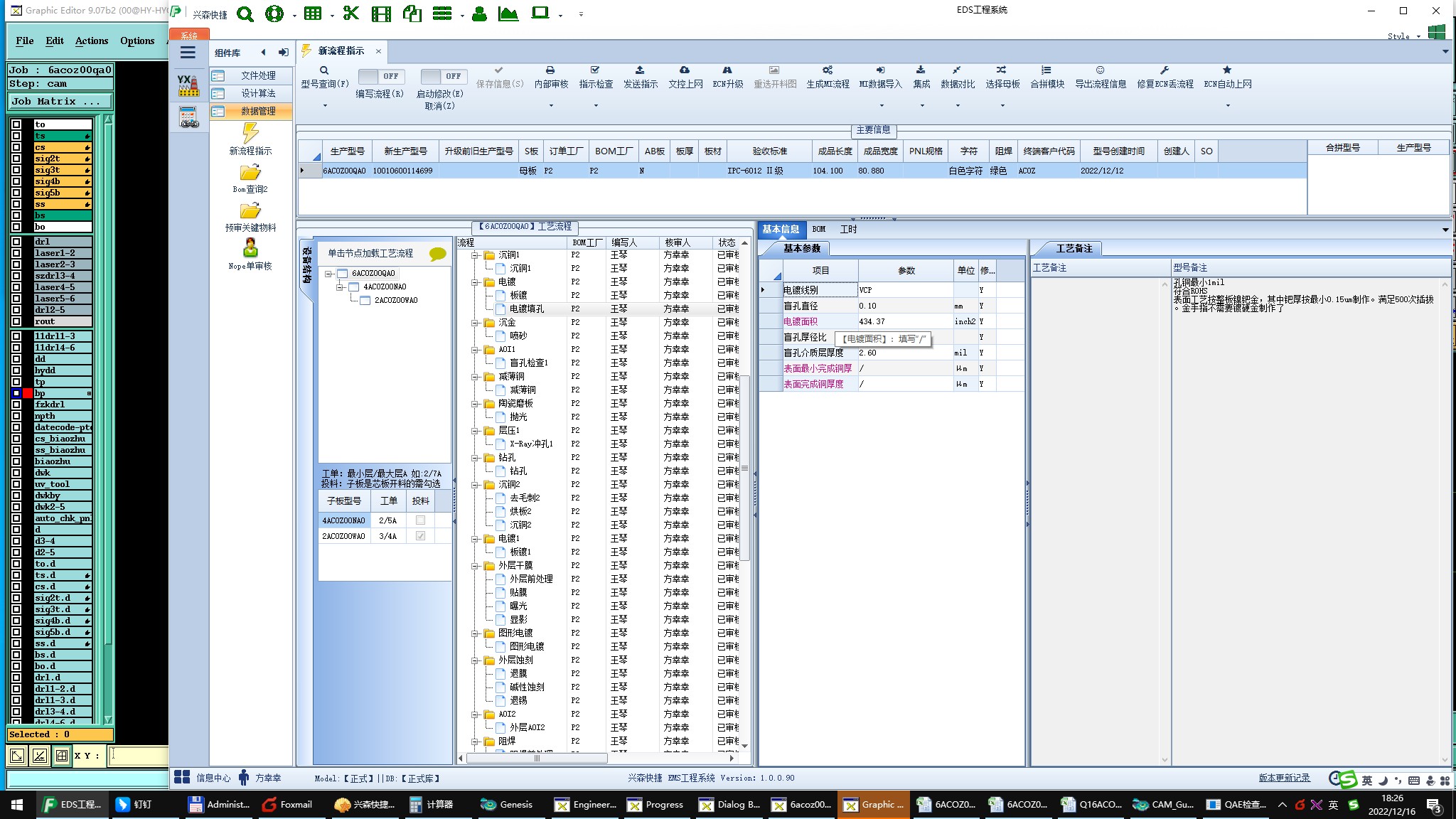Collapse the 6ACOZ00QA0 tree node
Screen dimensions: 1456x819
pyautogui.click(x=328, y=274)
